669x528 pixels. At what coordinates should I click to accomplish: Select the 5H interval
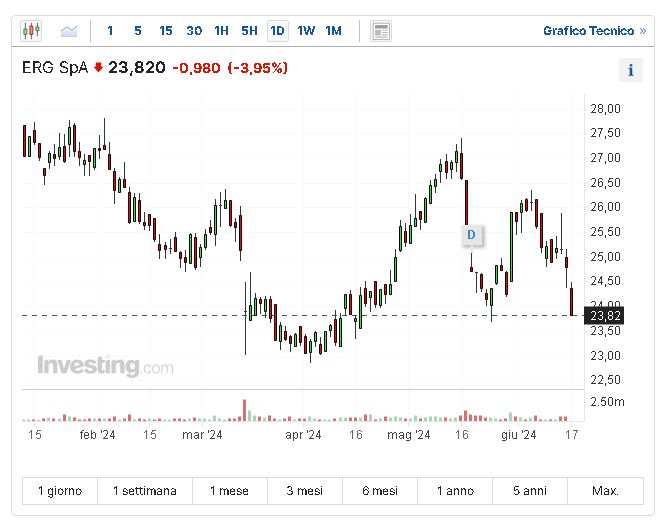[249, 31]
